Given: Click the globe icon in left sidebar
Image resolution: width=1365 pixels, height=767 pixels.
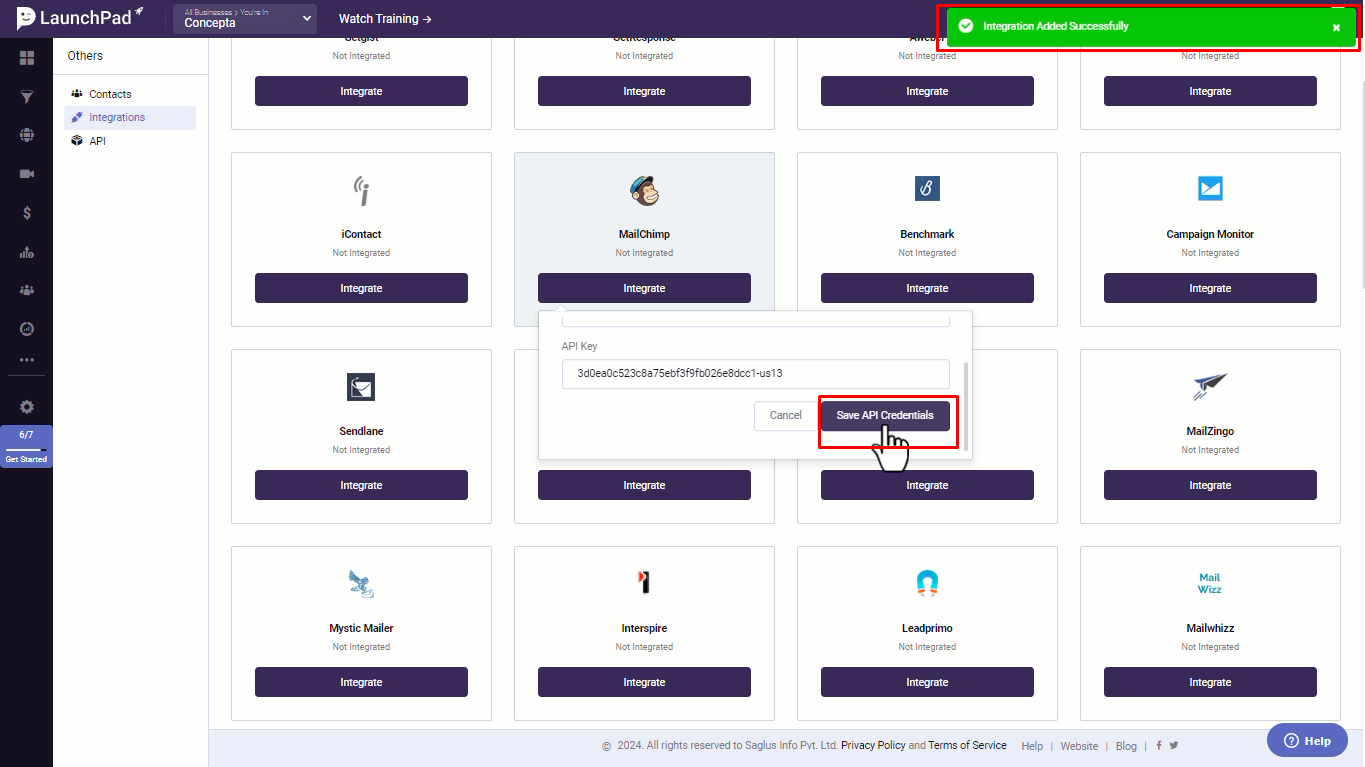Looking at the screenshot, I should coord(27,135).
